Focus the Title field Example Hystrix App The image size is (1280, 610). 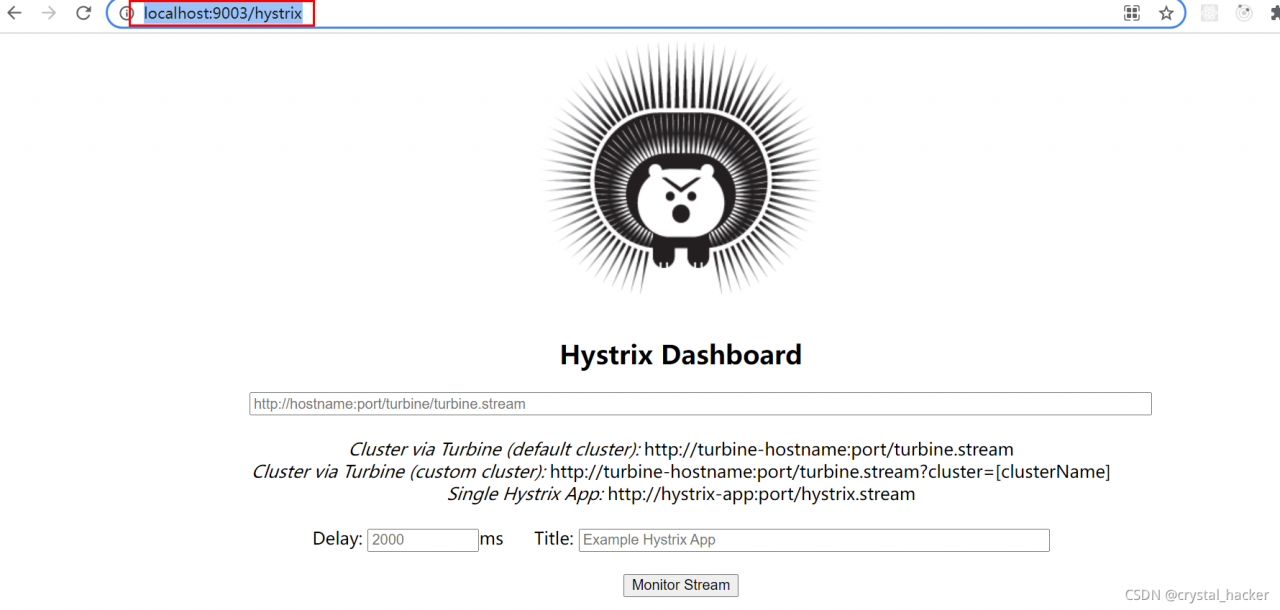coord(814,540)
